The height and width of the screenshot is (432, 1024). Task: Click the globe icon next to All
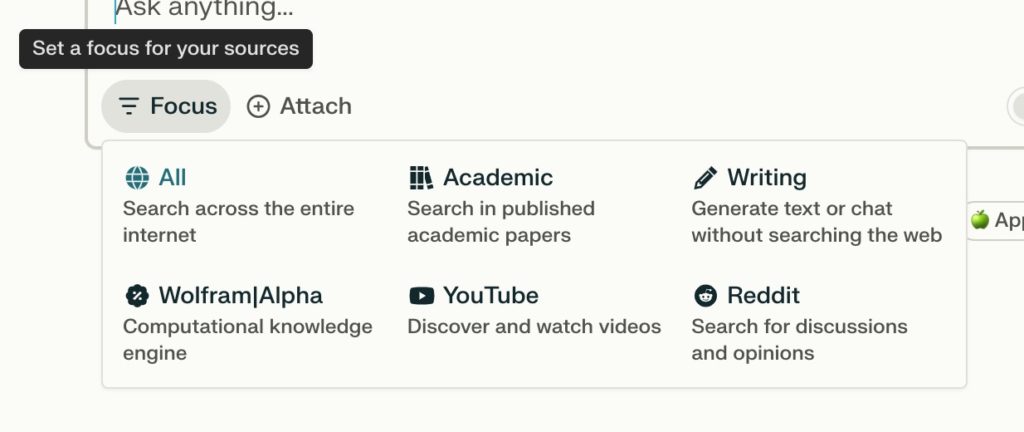tap(137, 178)
